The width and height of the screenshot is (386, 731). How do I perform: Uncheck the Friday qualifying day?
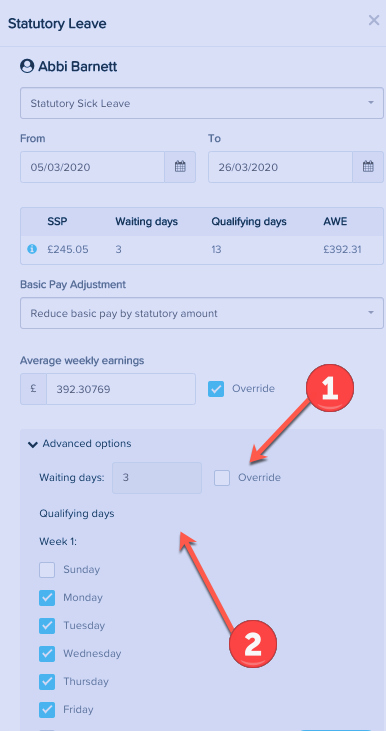pyautogui.click(x=47, y=710)
